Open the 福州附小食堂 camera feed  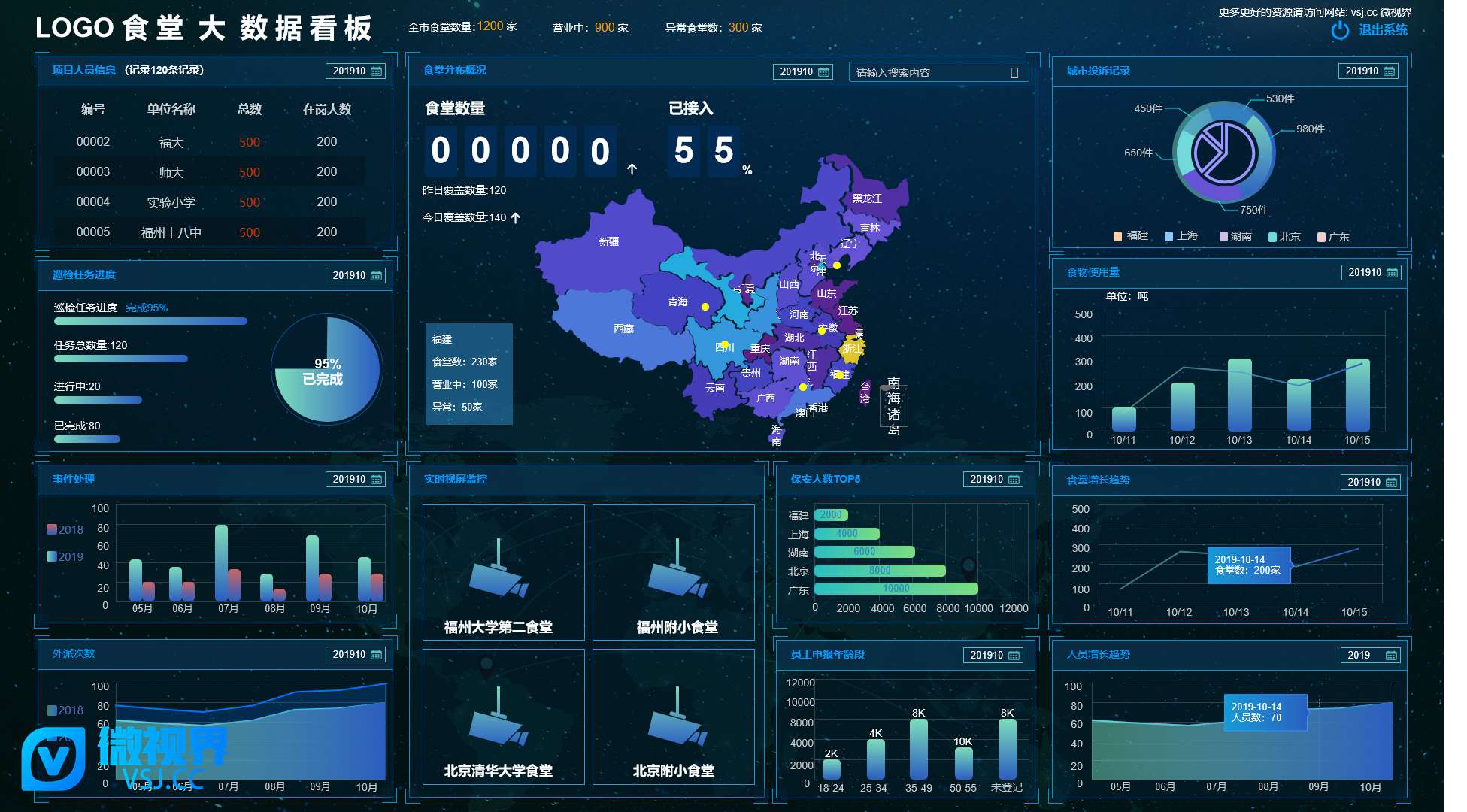673,572
